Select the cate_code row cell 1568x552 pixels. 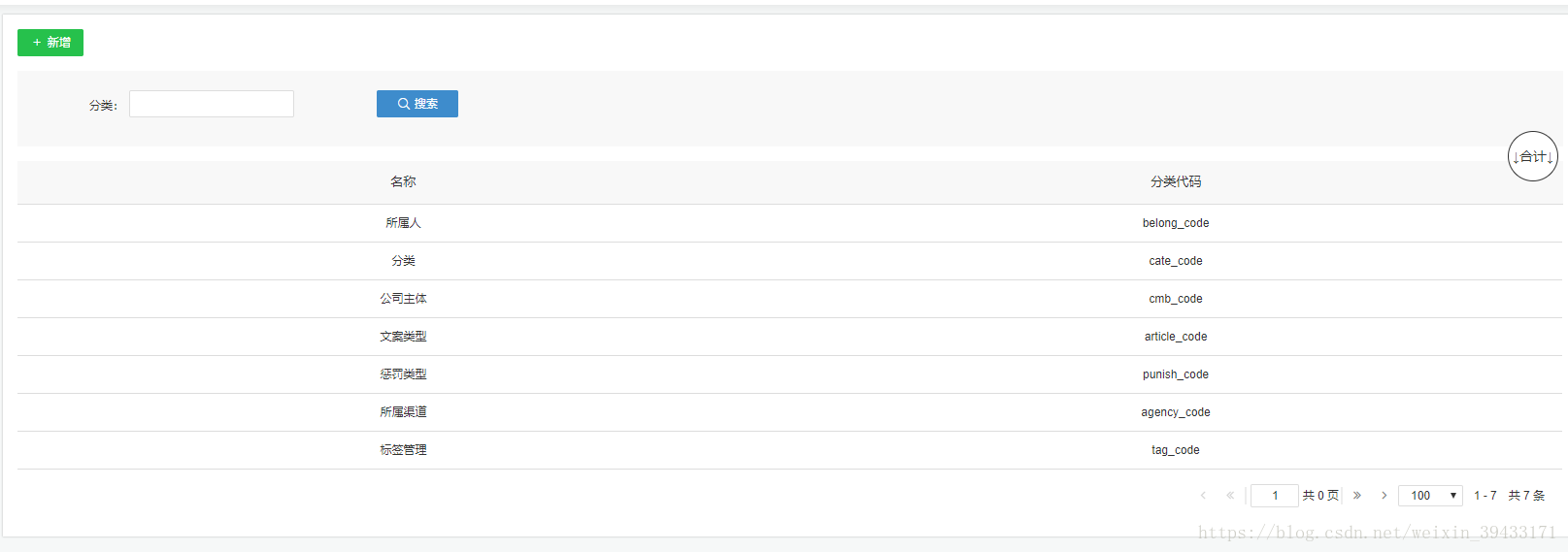(x=1176, y=261)
